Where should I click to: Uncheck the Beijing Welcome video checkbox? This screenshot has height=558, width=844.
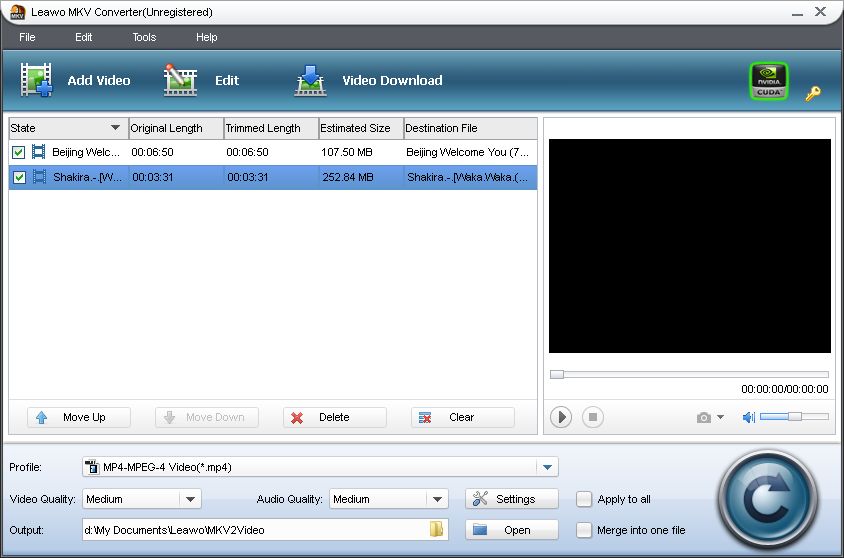click(x=18, y=152)
